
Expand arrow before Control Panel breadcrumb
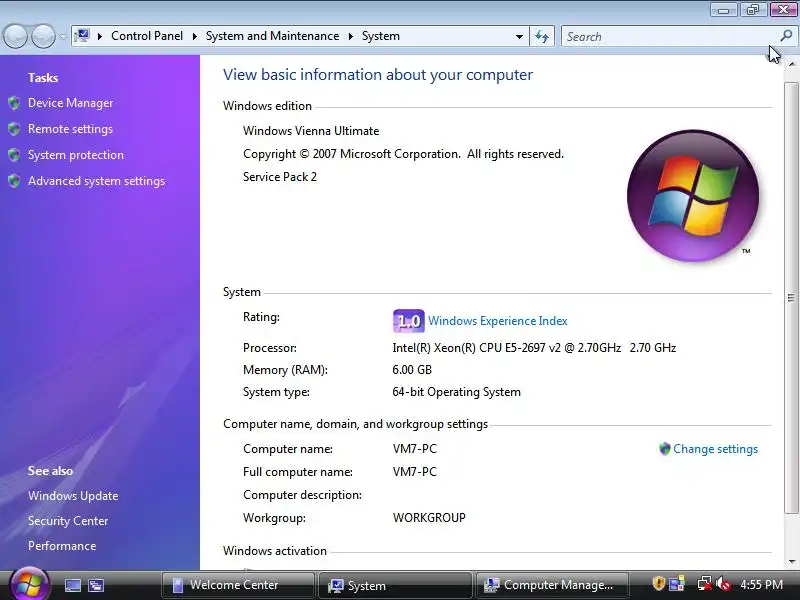coord(100,36)
